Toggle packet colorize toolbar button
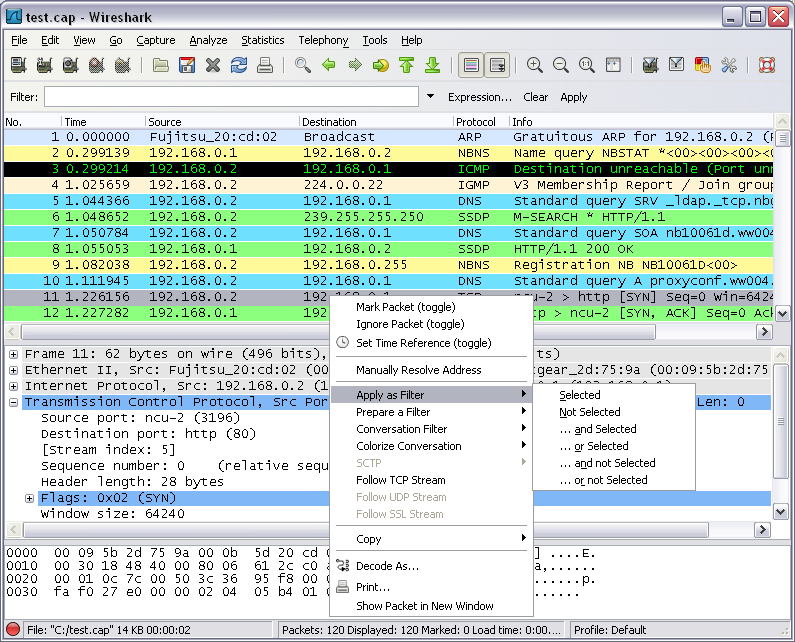The height and width of the screenshot is (642, 795). [471, 66]
